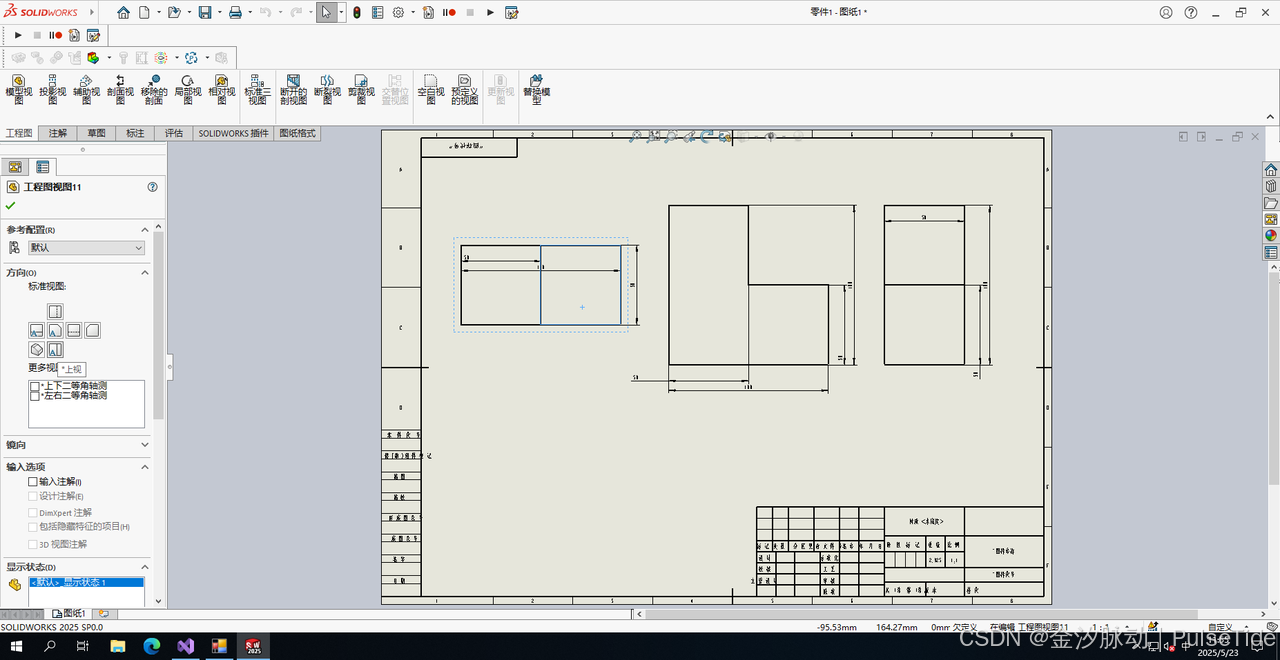Insert a 模型视图 (model view)
Viewport: 1280px width, 660px height.
pos(19,89)
